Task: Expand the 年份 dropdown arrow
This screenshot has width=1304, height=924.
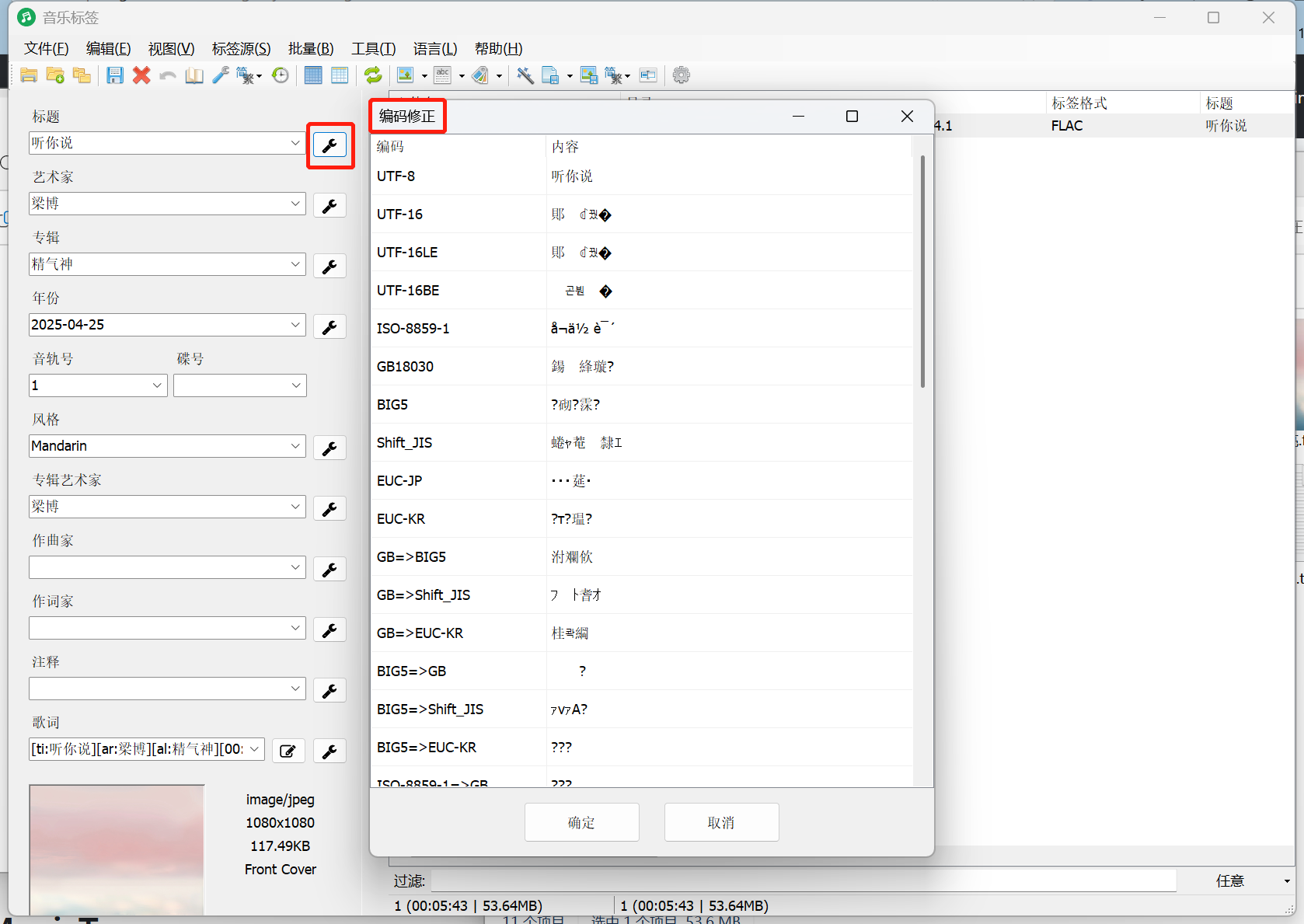Action: coord(295,325)
